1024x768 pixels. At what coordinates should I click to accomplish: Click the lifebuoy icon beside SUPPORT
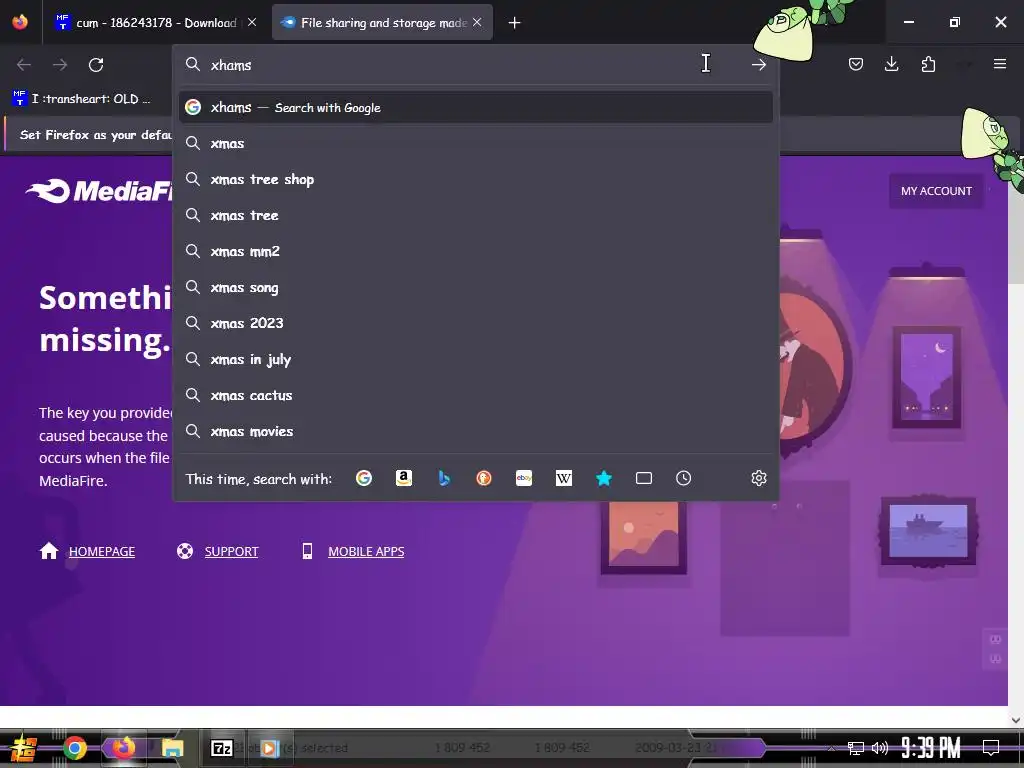(185, 551)
